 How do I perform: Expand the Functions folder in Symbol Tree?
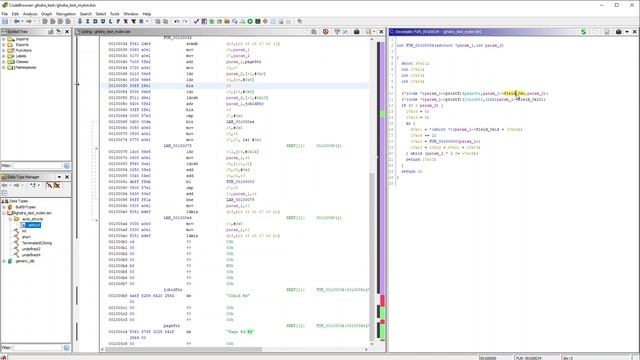pos(4,50)
